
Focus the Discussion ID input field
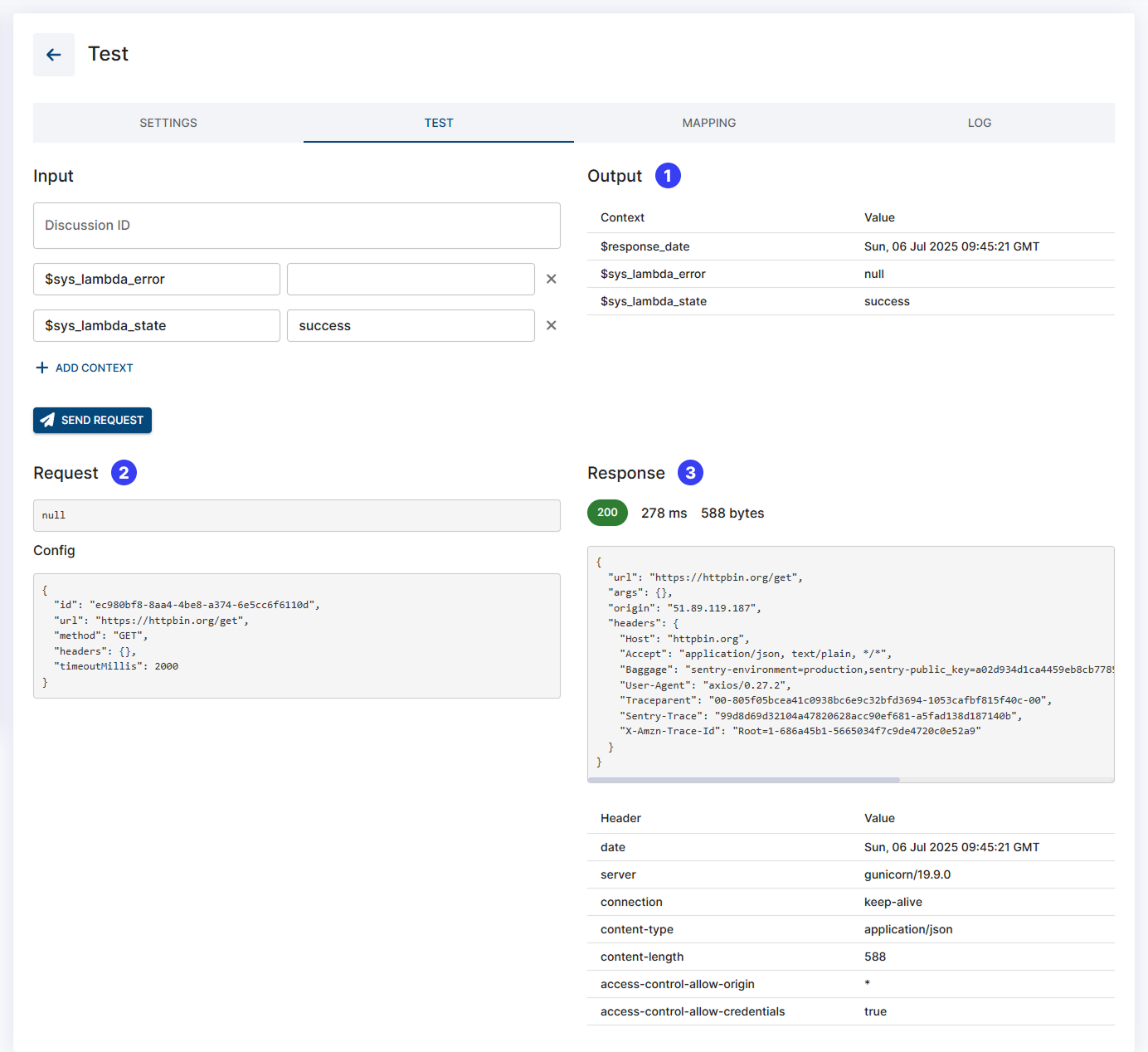[296, 226]
